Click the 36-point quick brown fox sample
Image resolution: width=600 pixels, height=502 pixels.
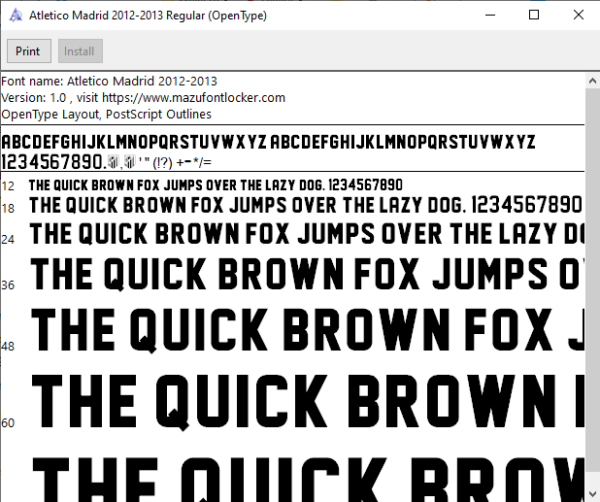click(x=307, y=274)
